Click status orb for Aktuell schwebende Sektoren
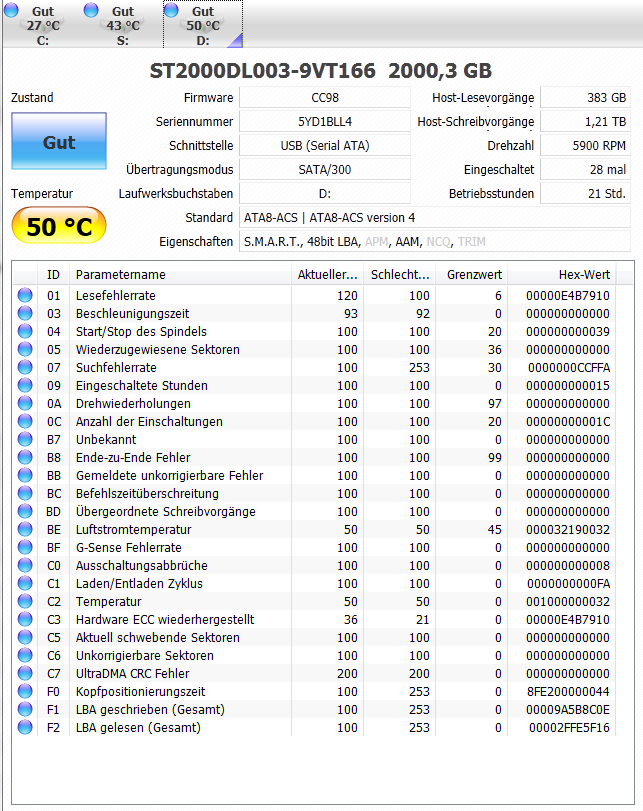 (25, 637)
